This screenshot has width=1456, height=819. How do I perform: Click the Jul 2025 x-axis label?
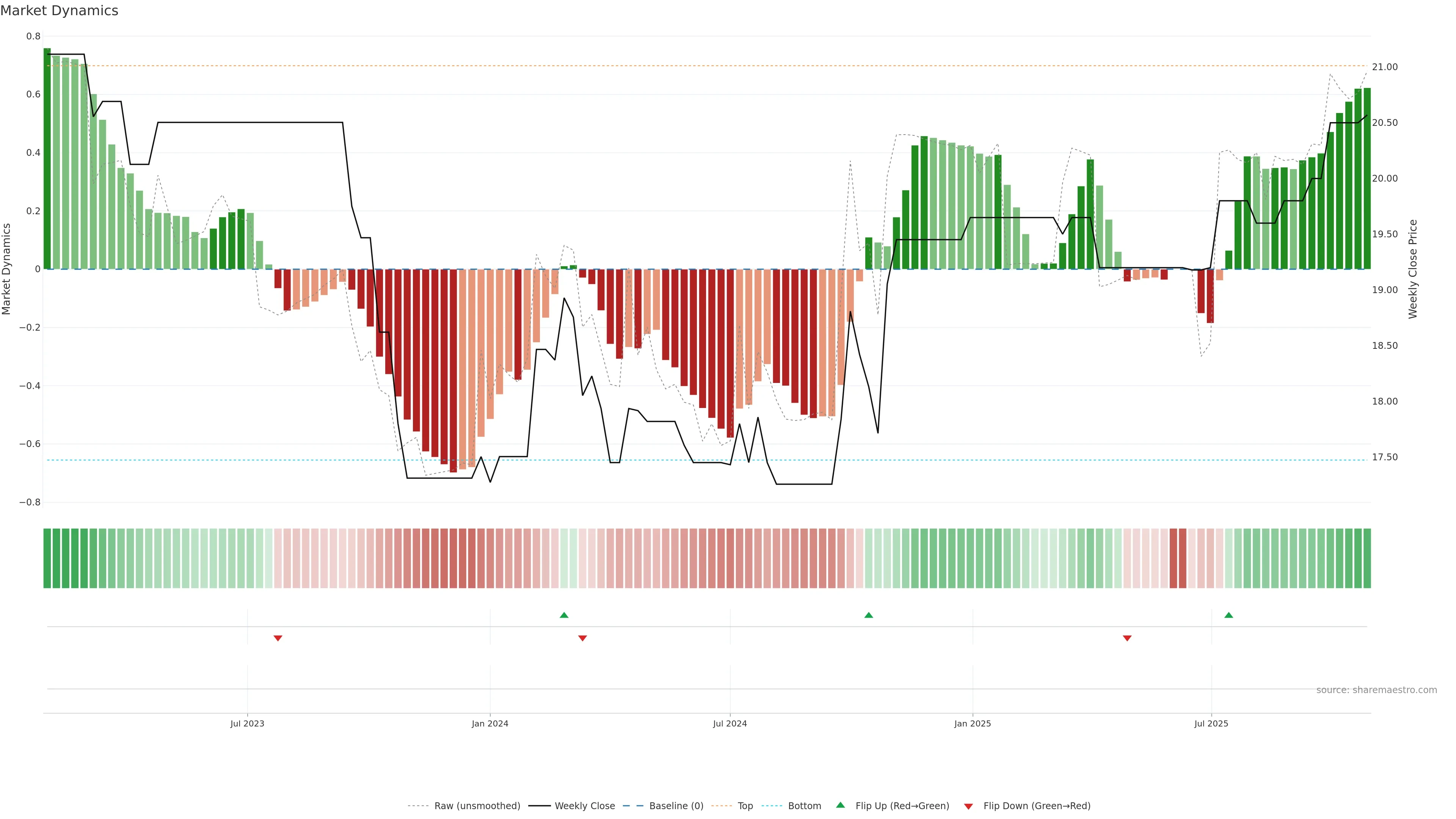1211,723
